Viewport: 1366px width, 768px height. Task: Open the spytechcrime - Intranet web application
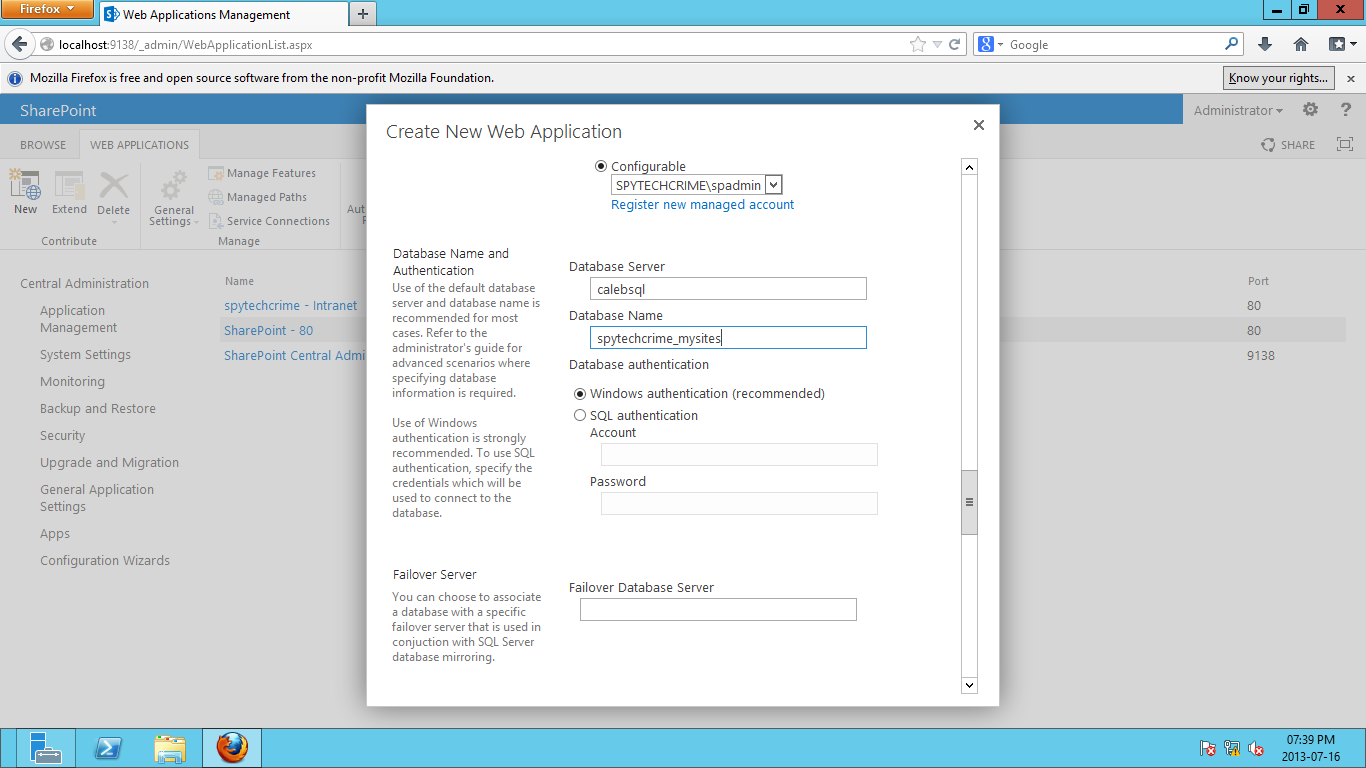point(290,305)
